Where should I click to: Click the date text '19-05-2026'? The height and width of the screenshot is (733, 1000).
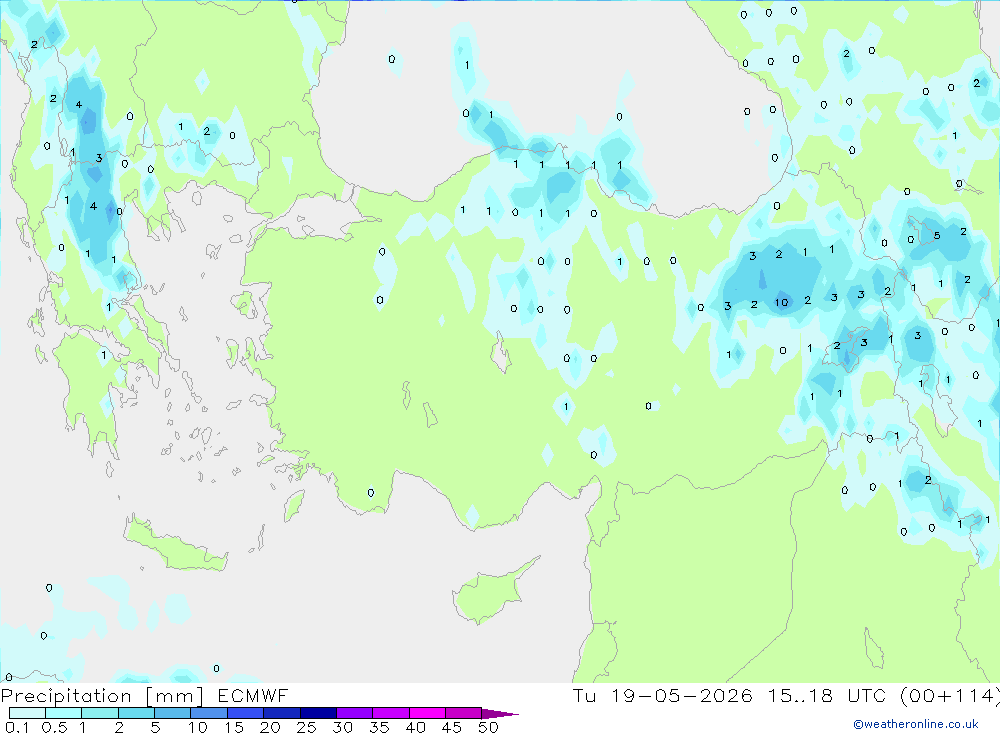click(681, 695)
